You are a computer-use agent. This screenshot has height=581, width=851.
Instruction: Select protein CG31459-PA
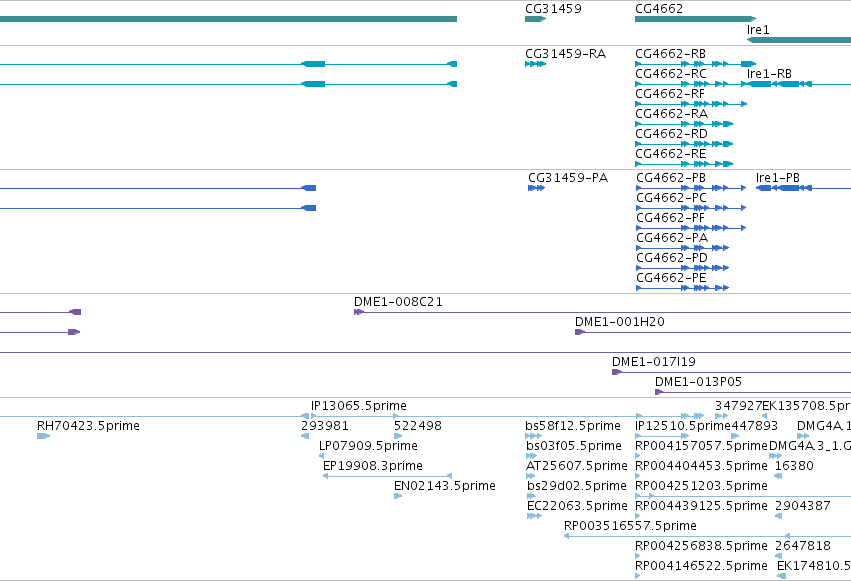[568, 178]
